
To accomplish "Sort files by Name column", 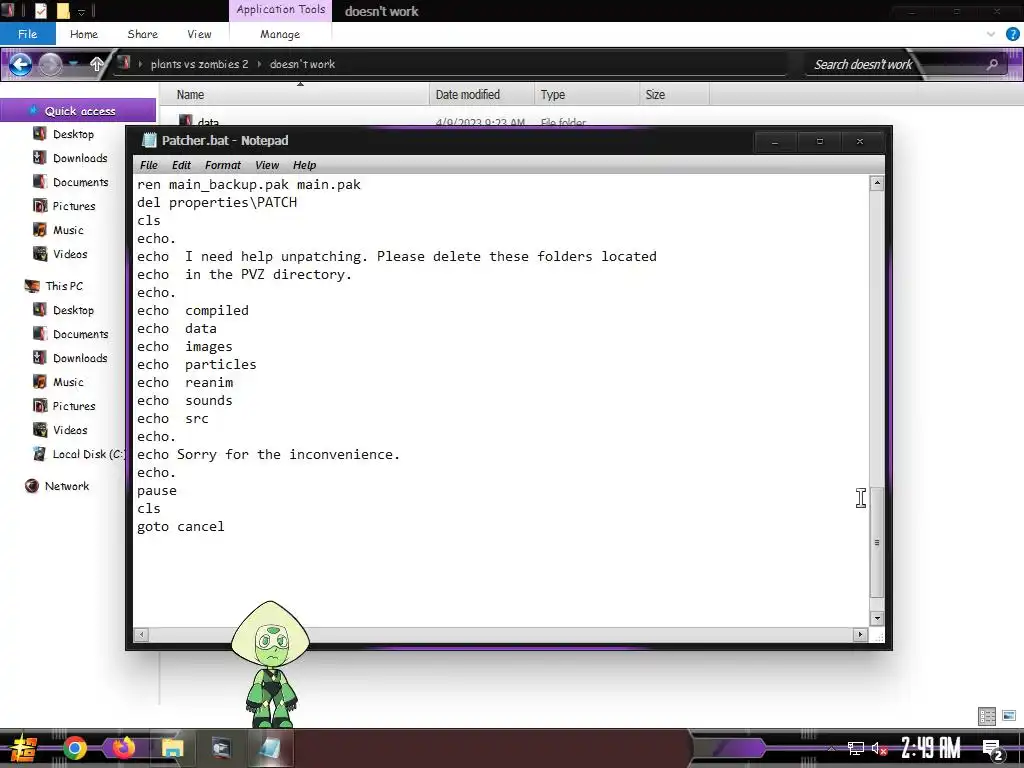I will pos(294,95).
